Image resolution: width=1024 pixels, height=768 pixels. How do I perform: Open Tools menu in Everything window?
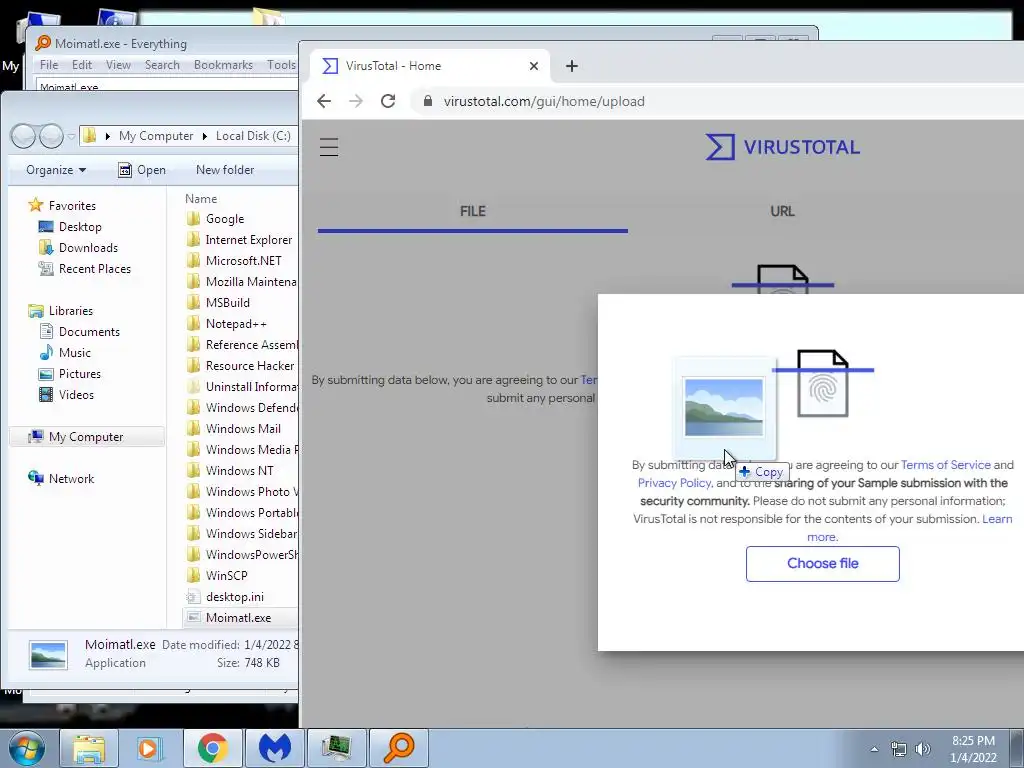[281, 65]
